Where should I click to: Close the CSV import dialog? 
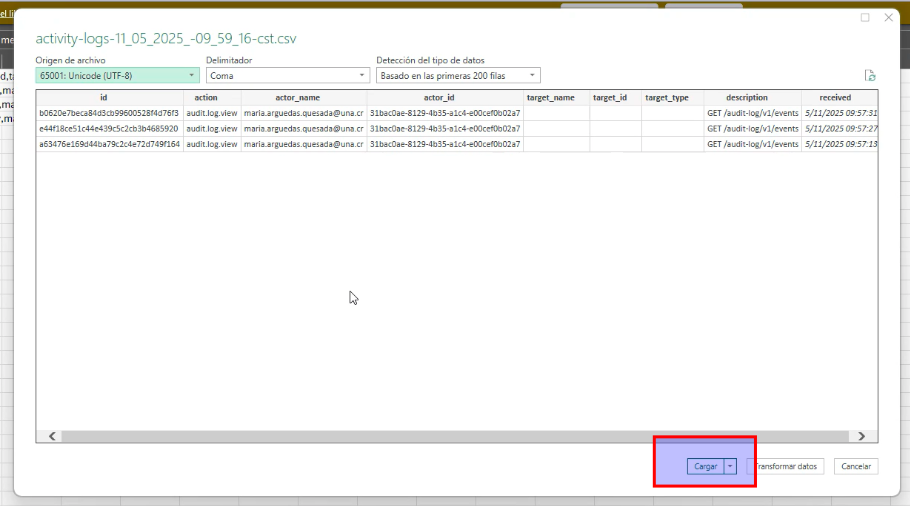click(x=888, y=18)
